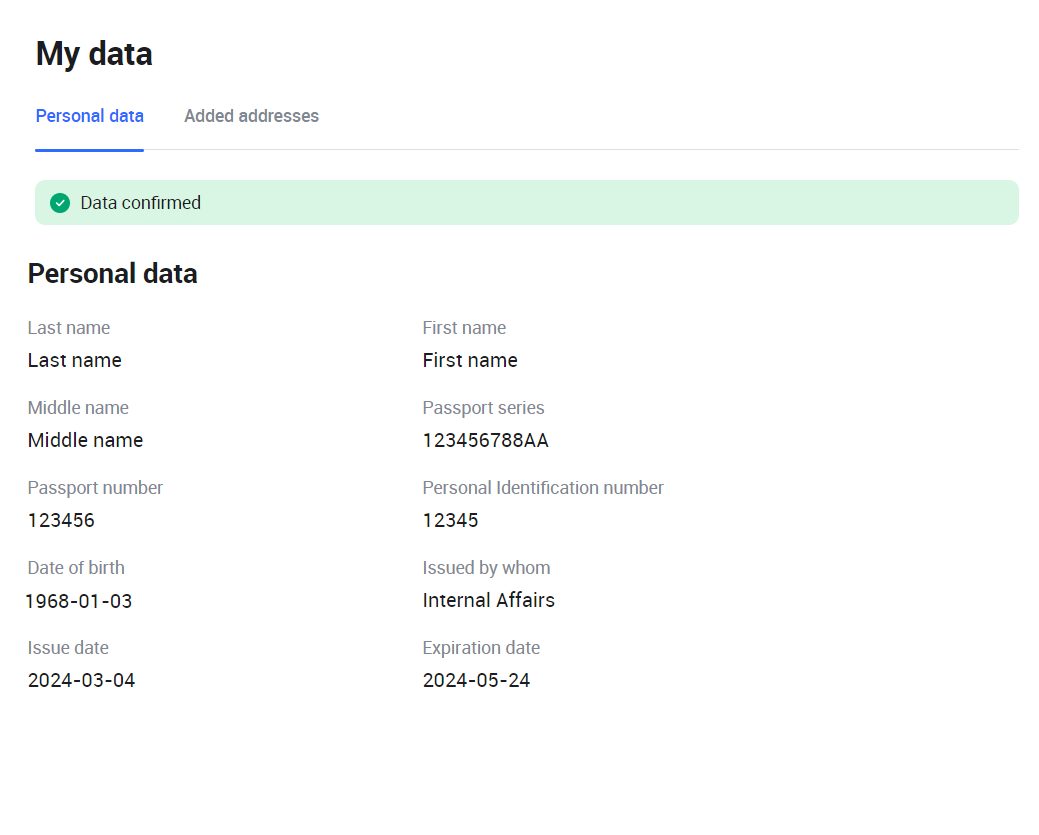Screen dimensions: 1039x835
Task: Select the Personal data tab
Action: (90, 116)
